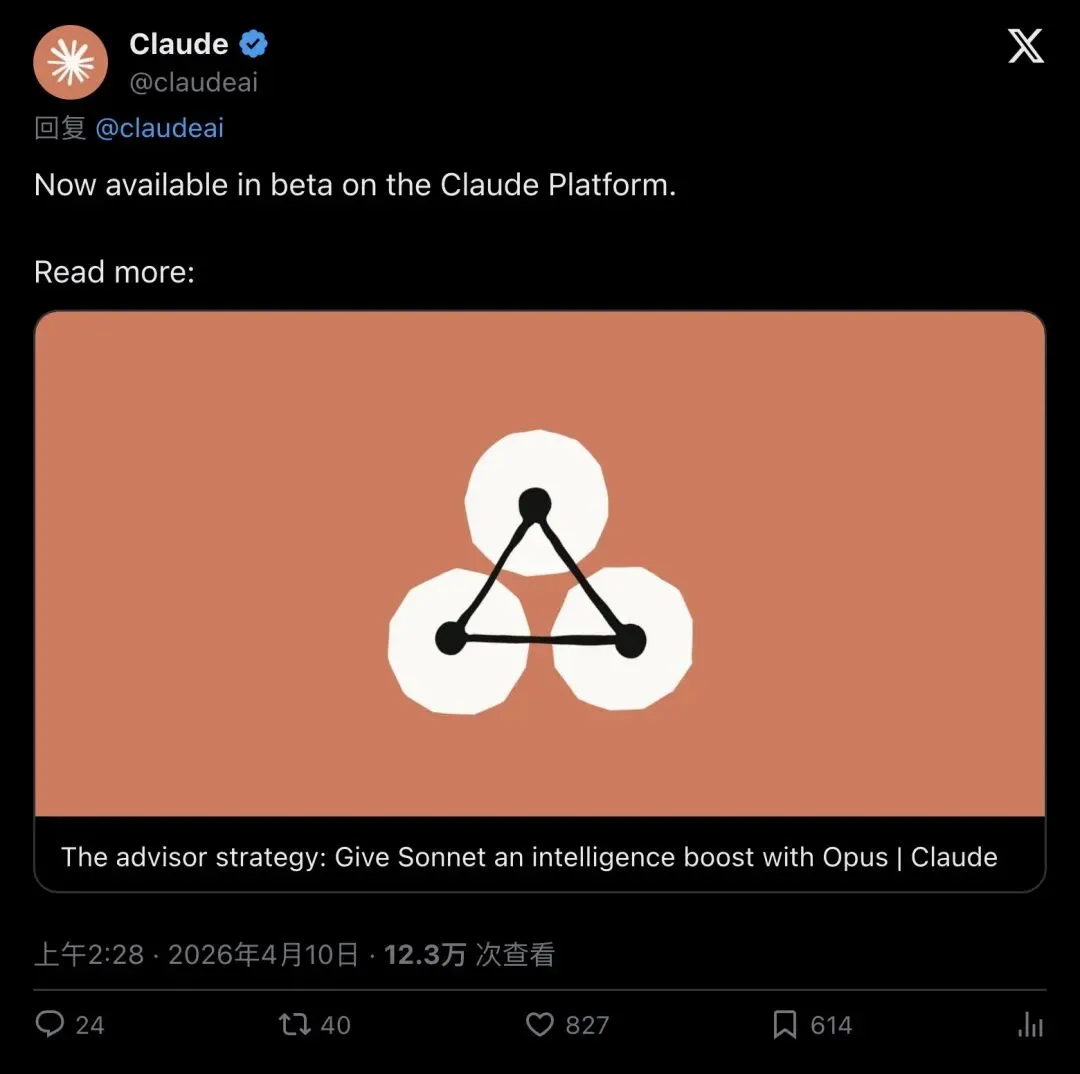Click the 24 reply count
Image resolution: width=1080 pixels, height=1074 pixels.
pyautogui.click(x=90, y=1025)
